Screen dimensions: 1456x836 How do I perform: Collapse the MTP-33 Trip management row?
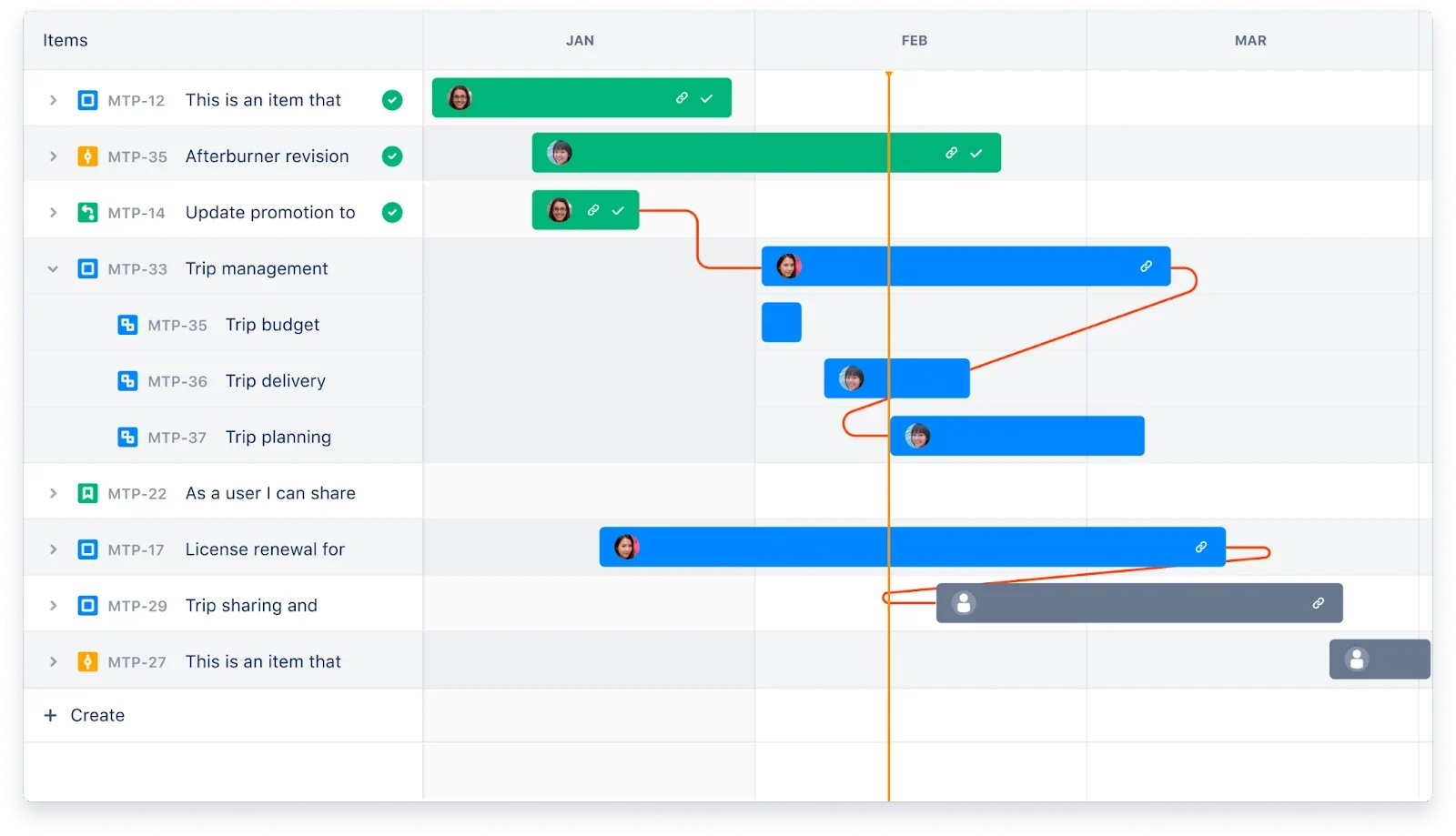(53, 269)
